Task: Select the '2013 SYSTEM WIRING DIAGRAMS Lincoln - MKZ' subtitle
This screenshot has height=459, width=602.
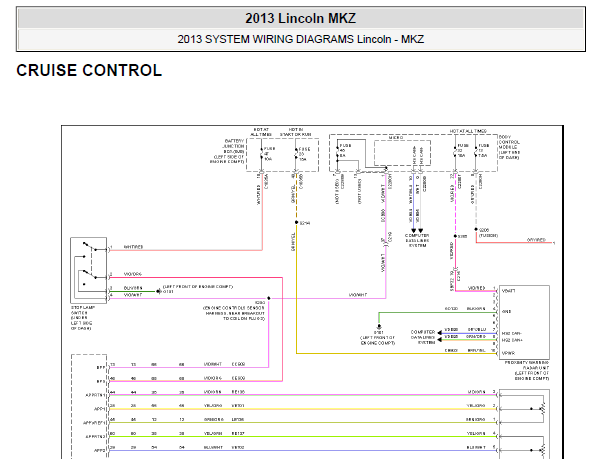Action: (x=301, y=39)
